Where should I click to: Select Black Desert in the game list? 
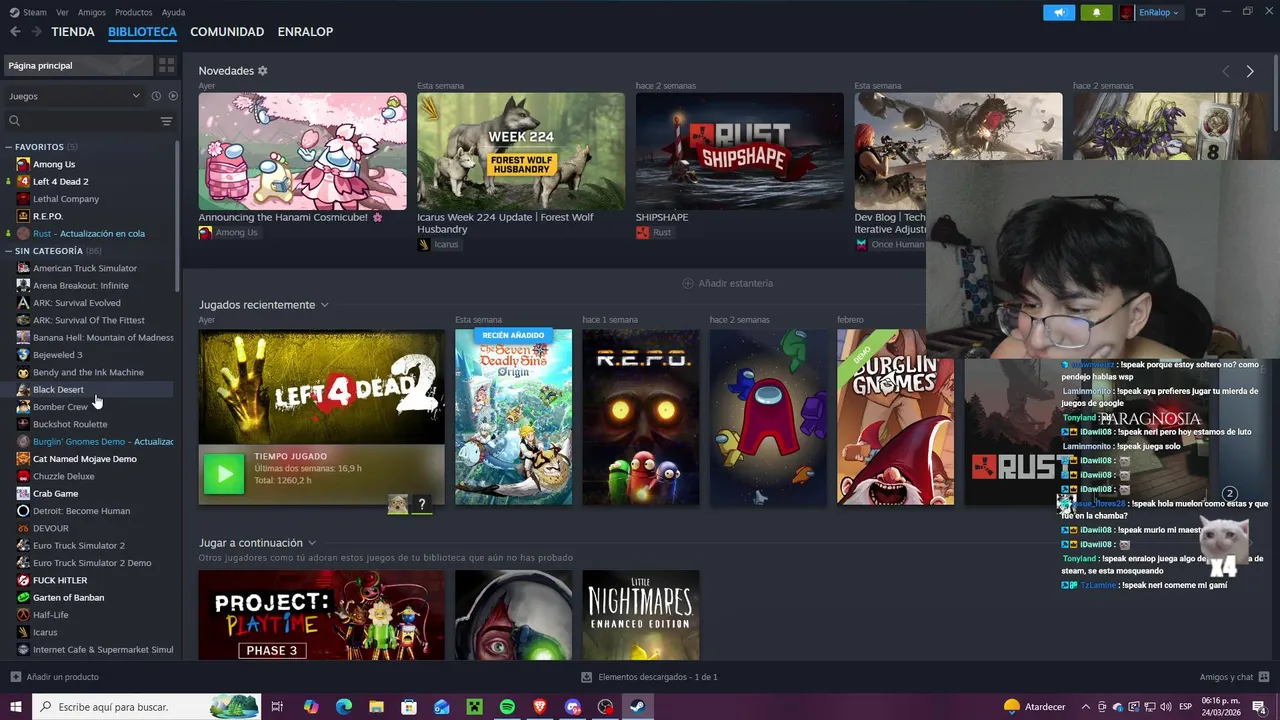tap(58, 390)
